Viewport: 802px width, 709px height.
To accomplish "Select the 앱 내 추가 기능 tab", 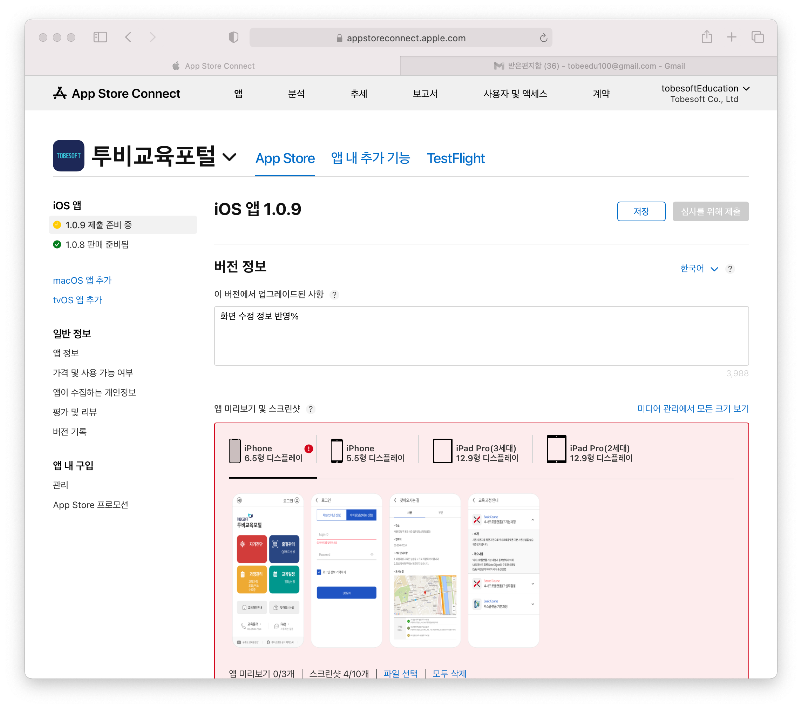I will tap(370, 158).
